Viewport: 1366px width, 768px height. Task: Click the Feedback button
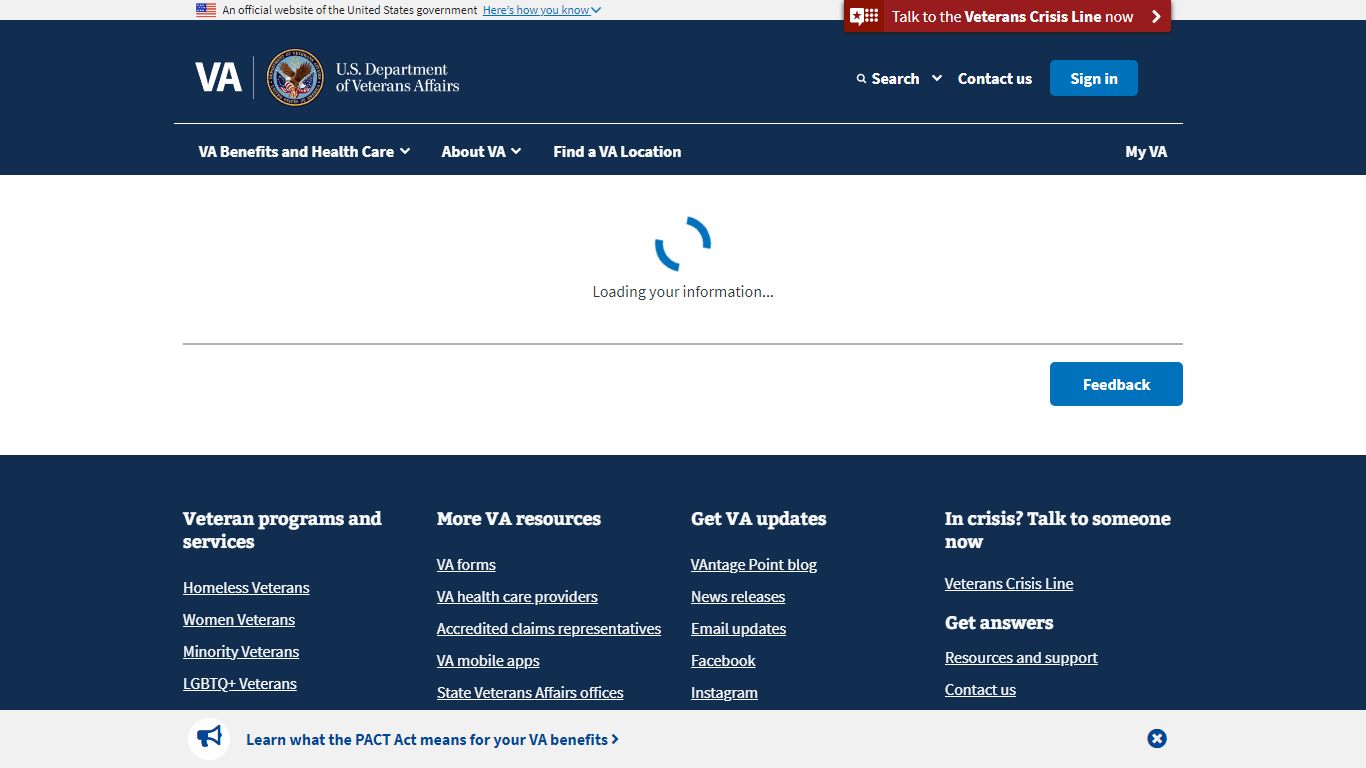1116,384
